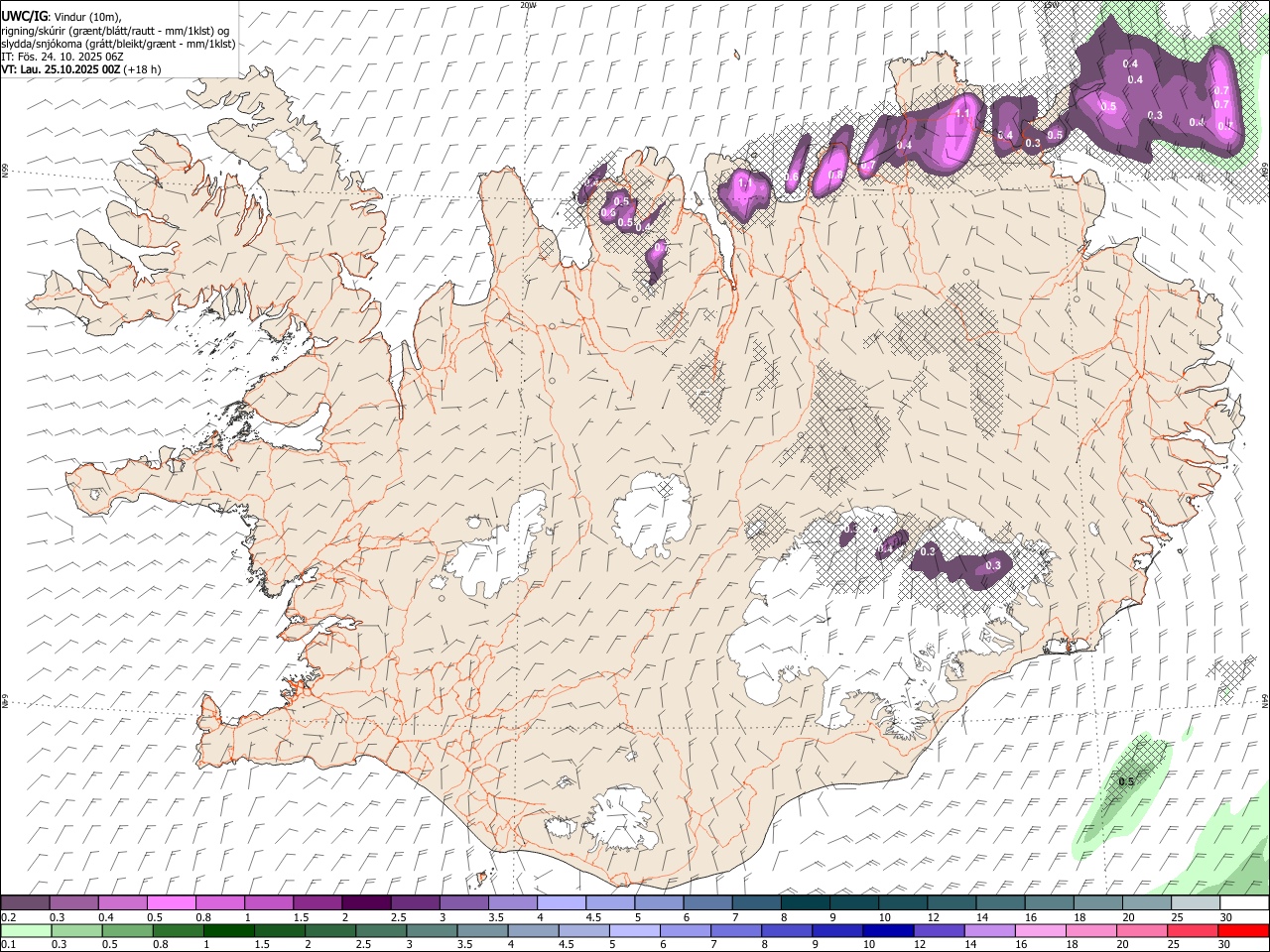The height and width of the screenshot is (952, 1270).
Task: Click the palest green lower swatch labeled 0.1
Action: (26, 930)
